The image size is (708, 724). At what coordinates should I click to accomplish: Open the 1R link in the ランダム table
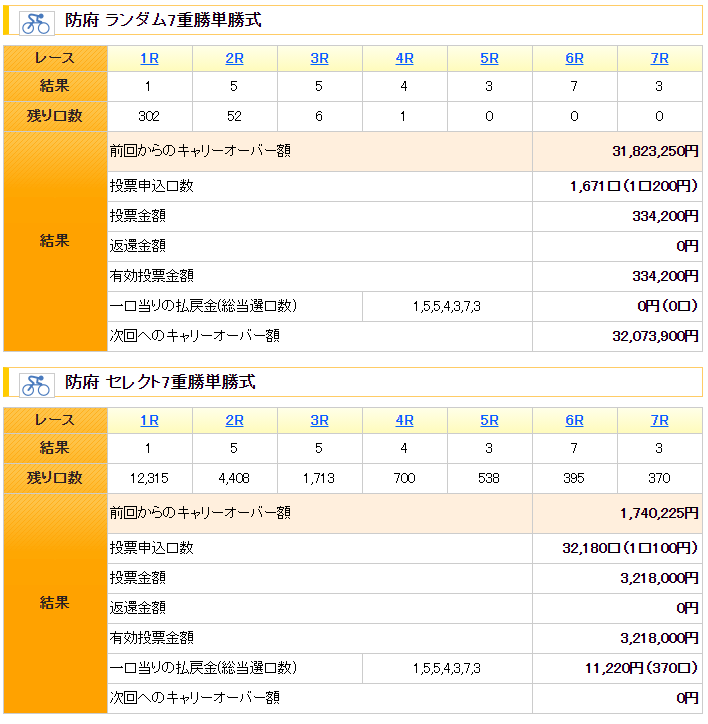[x=149, y=59]
